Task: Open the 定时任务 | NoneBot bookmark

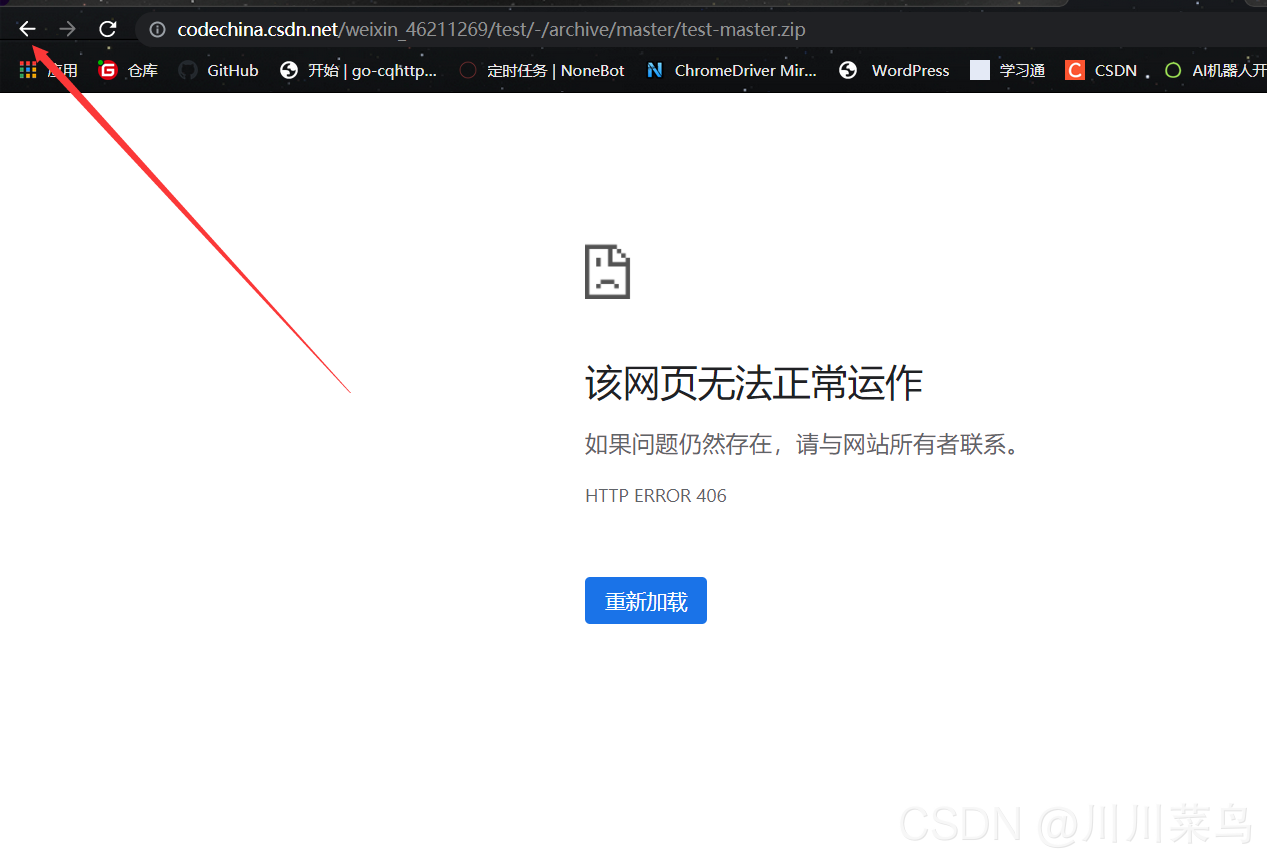Action: pyautogui.click(x=542, y=70)
